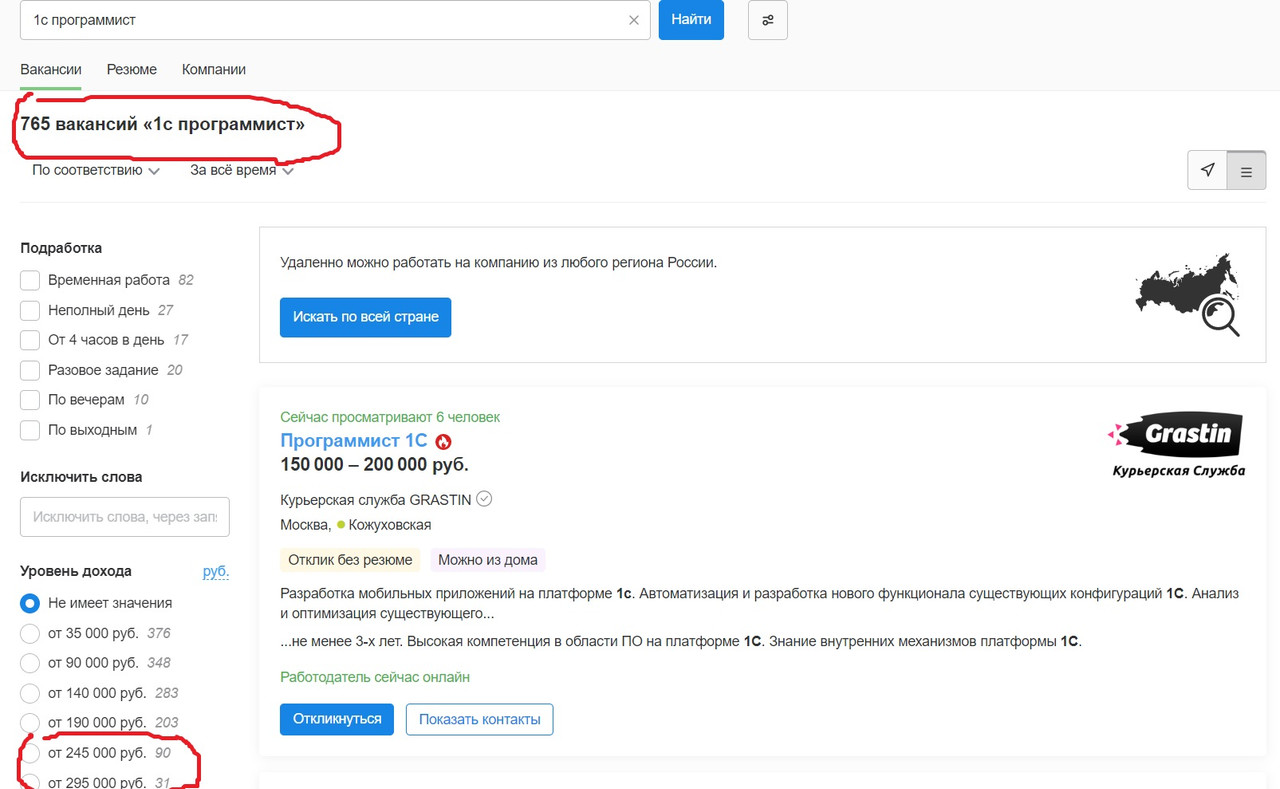Switch to list view icon
Image resolution: width=1280 pixels, height=789 pixels.
tap(1246, 171)
